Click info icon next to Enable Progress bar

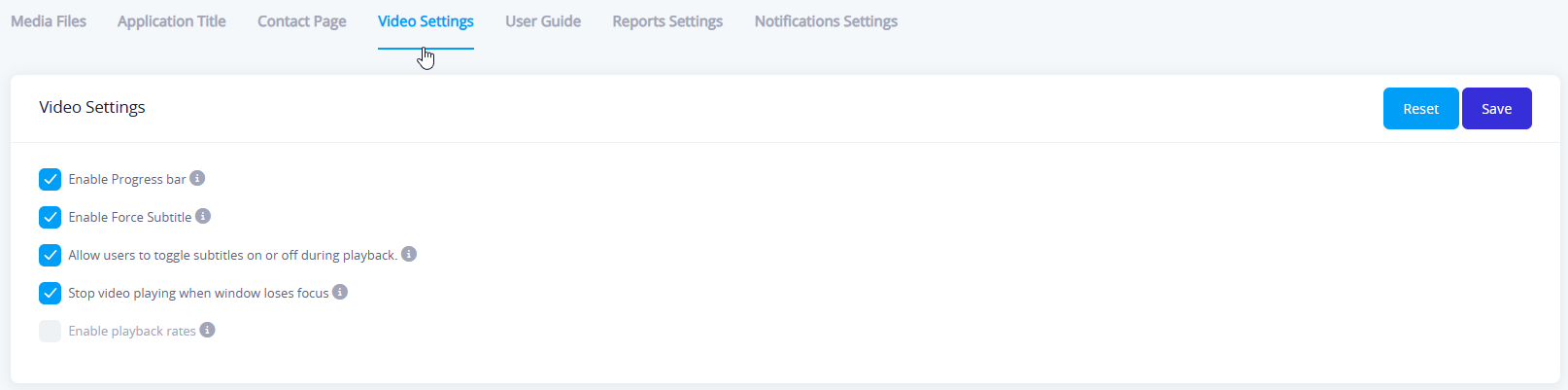pos(197,178)
